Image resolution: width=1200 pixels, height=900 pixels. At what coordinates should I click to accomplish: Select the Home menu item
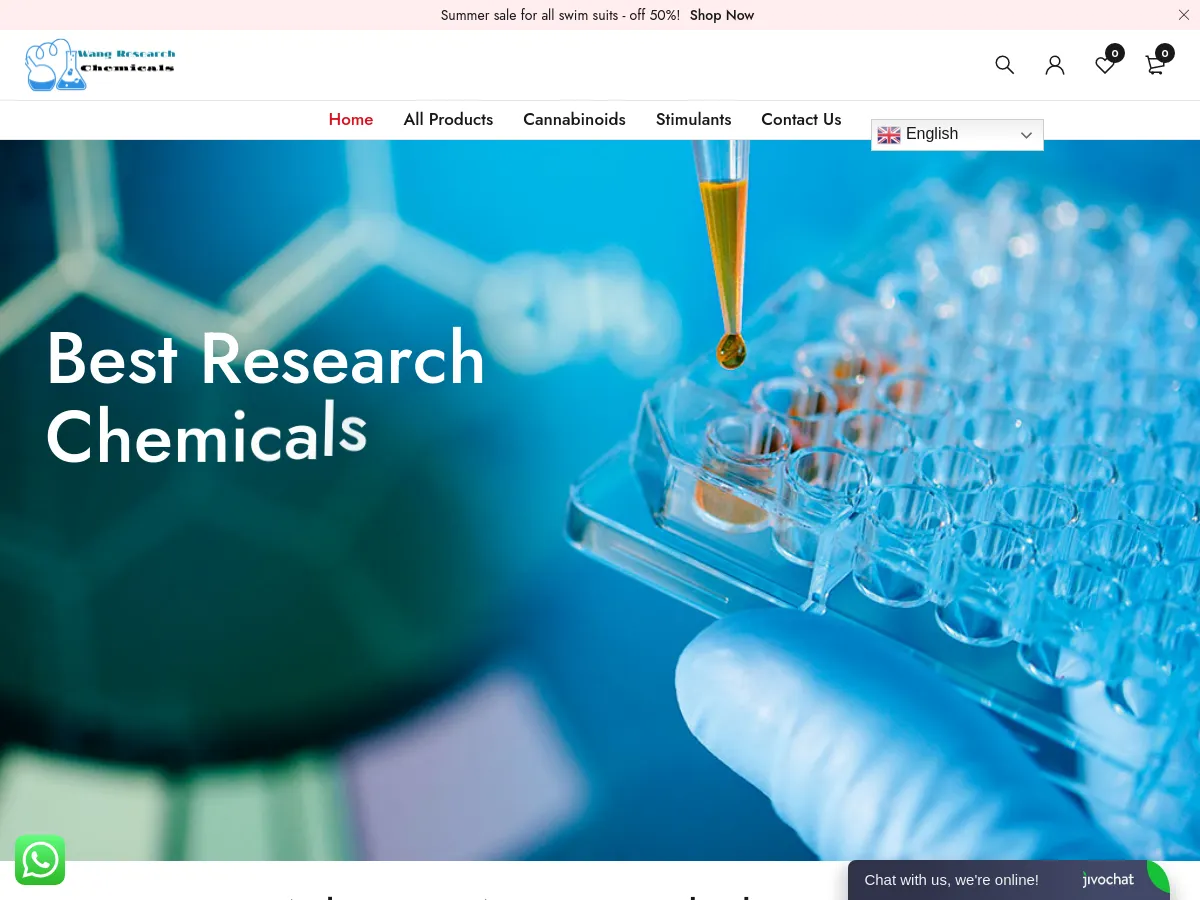pos(350,119)
